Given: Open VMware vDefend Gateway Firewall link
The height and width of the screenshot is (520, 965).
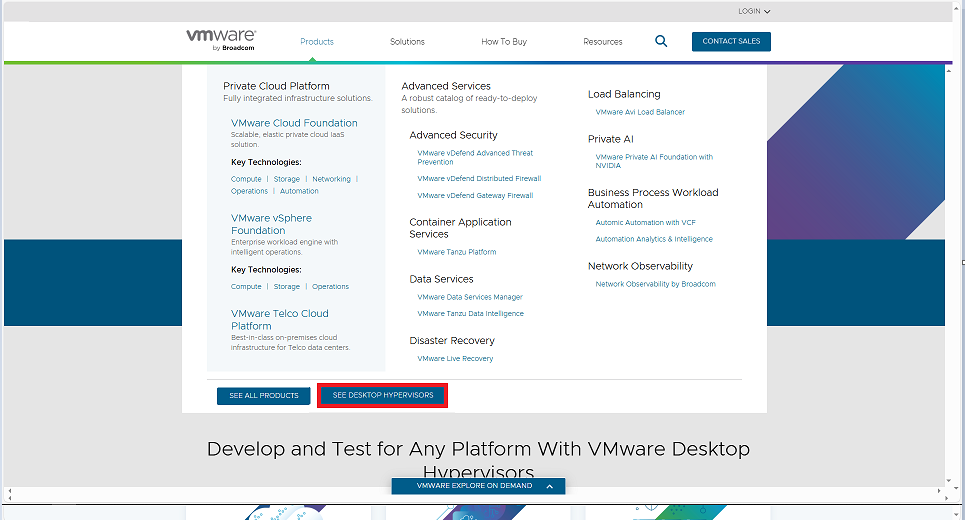Looking at the screenshot, I should click(475, 196).
